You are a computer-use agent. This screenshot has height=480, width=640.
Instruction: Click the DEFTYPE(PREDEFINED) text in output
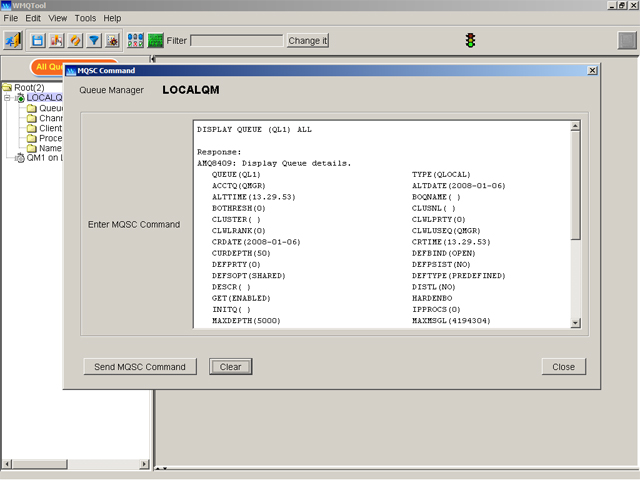point(459,276)
